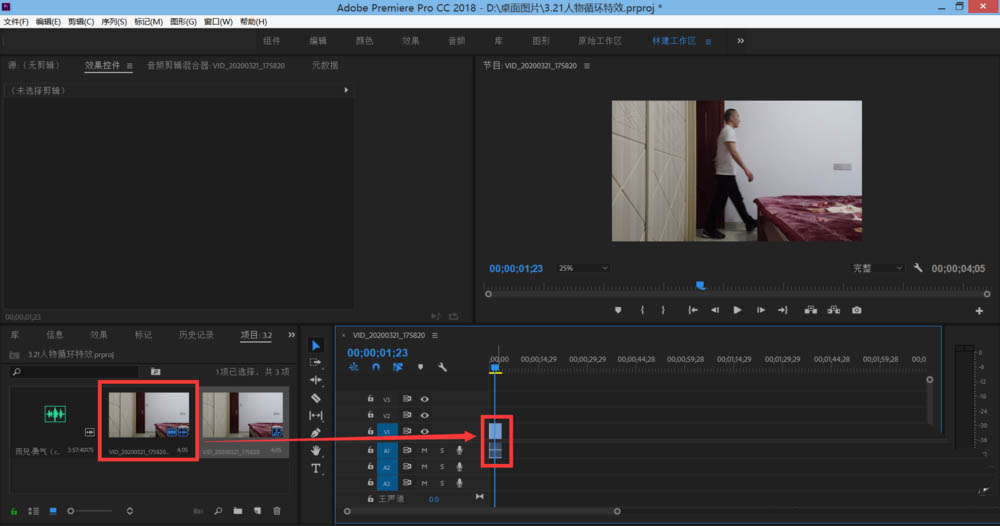Toggle lock on track V3
Image resolution: width=1000 pixels, height=526 pixels.
point(370,399)
